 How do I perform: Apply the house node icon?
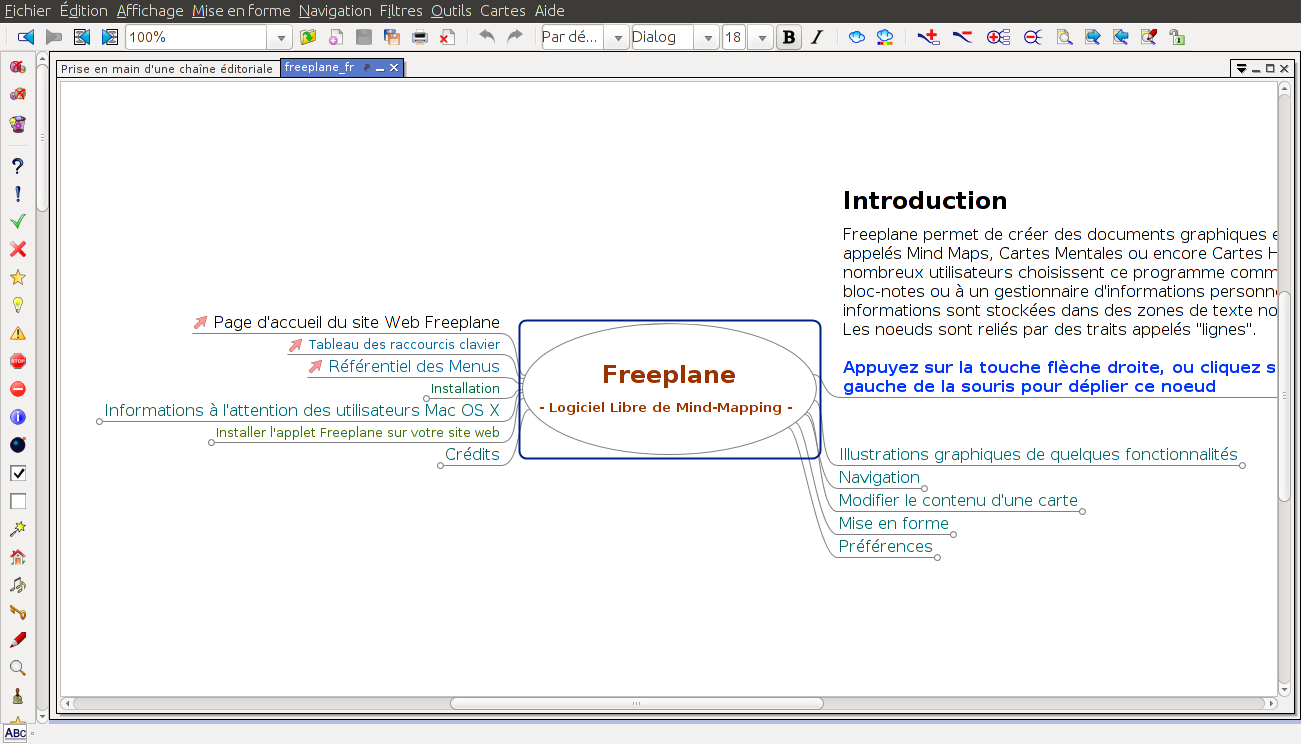pos(17,556)
